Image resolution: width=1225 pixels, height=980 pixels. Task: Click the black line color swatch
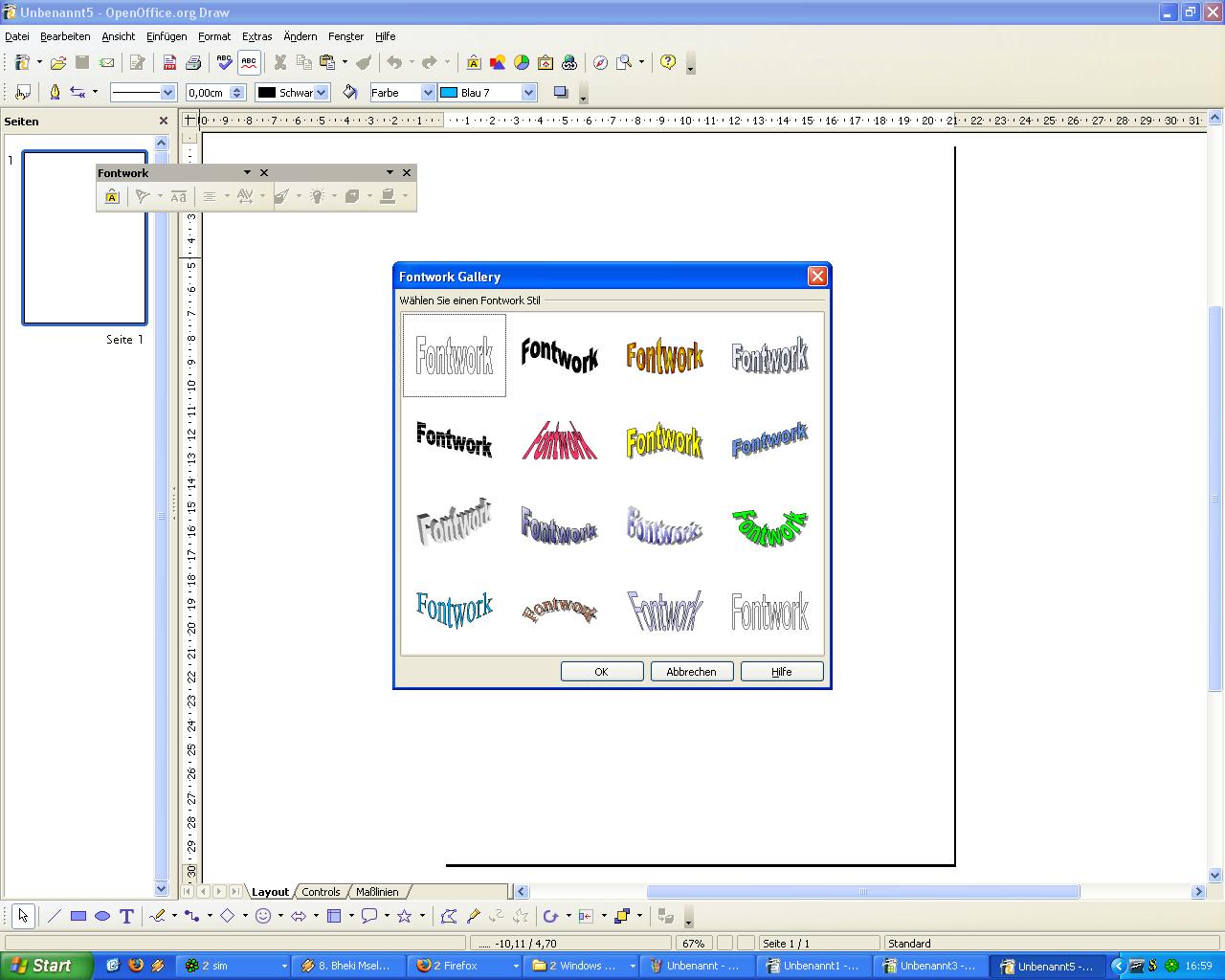pyautogui.click(x=267, y=93)
